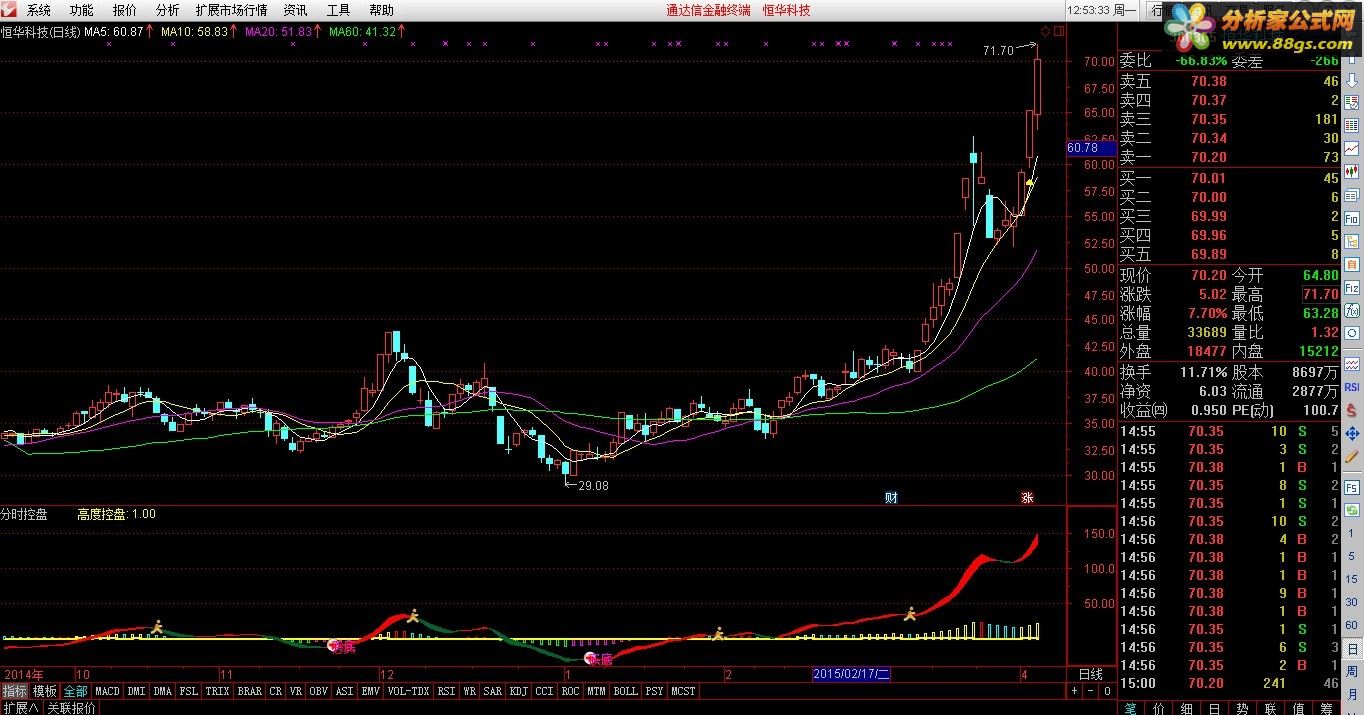The width and height of the screenshot is (1364, 715).
Task: Click the green refresh icon in sidebar
Action: 1351,509
